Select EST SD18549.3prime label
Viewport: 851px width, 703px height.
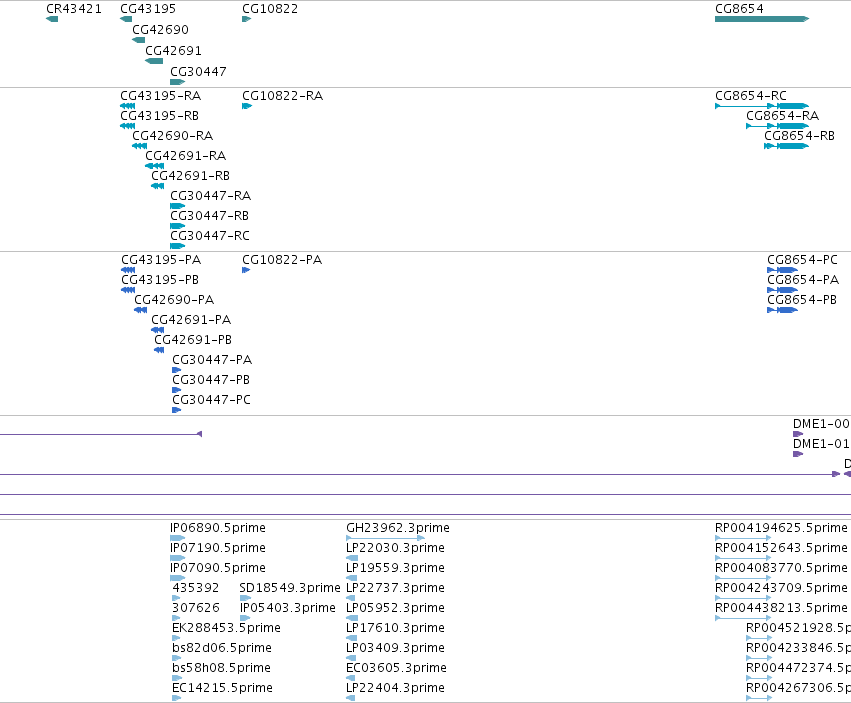290,588
